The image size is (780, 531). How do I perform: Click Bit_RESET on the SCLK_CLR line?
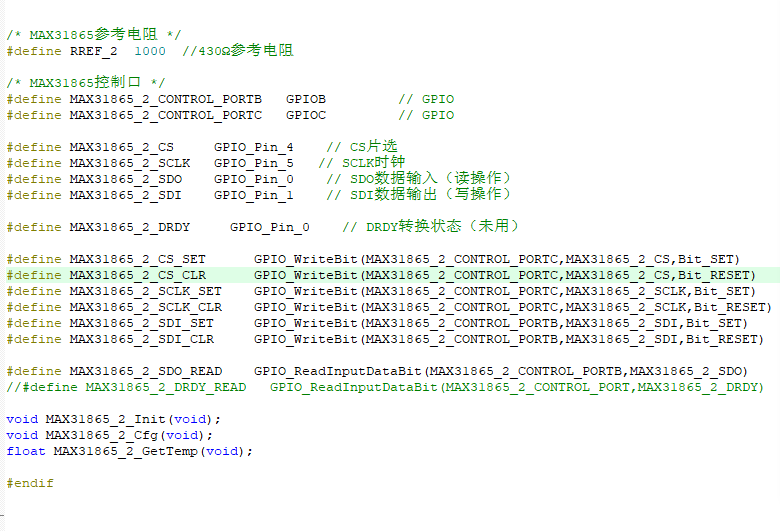point(729,308)
